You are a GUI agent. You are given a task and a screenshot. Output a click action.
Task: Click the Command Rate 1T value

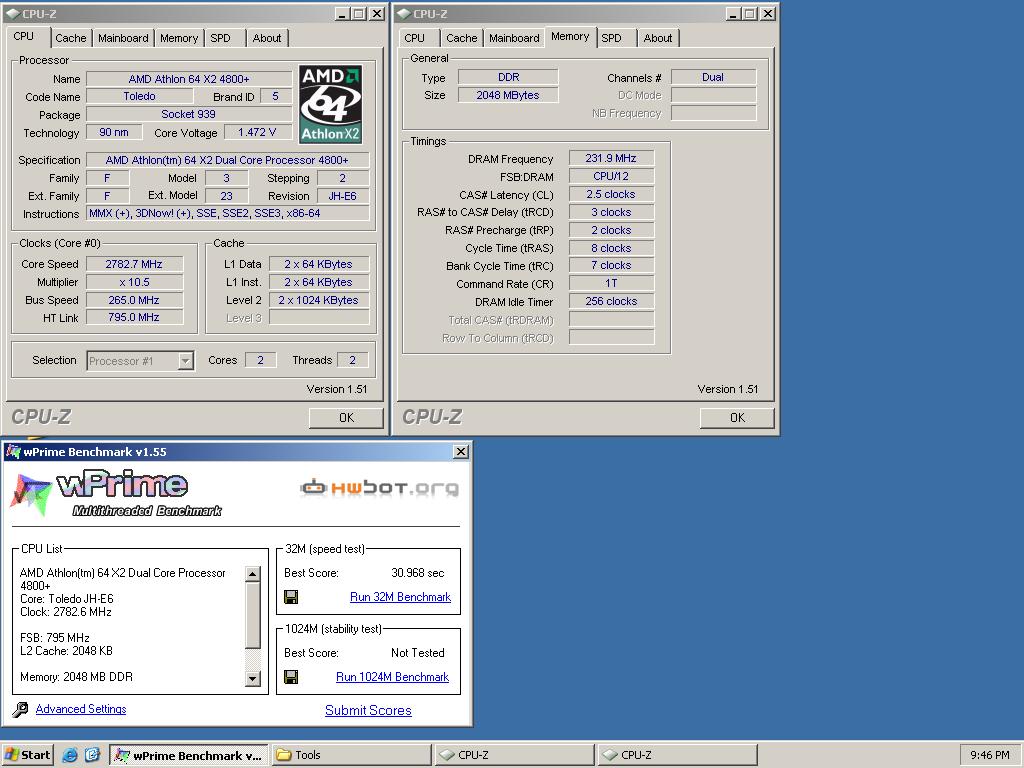click(611, 283)
